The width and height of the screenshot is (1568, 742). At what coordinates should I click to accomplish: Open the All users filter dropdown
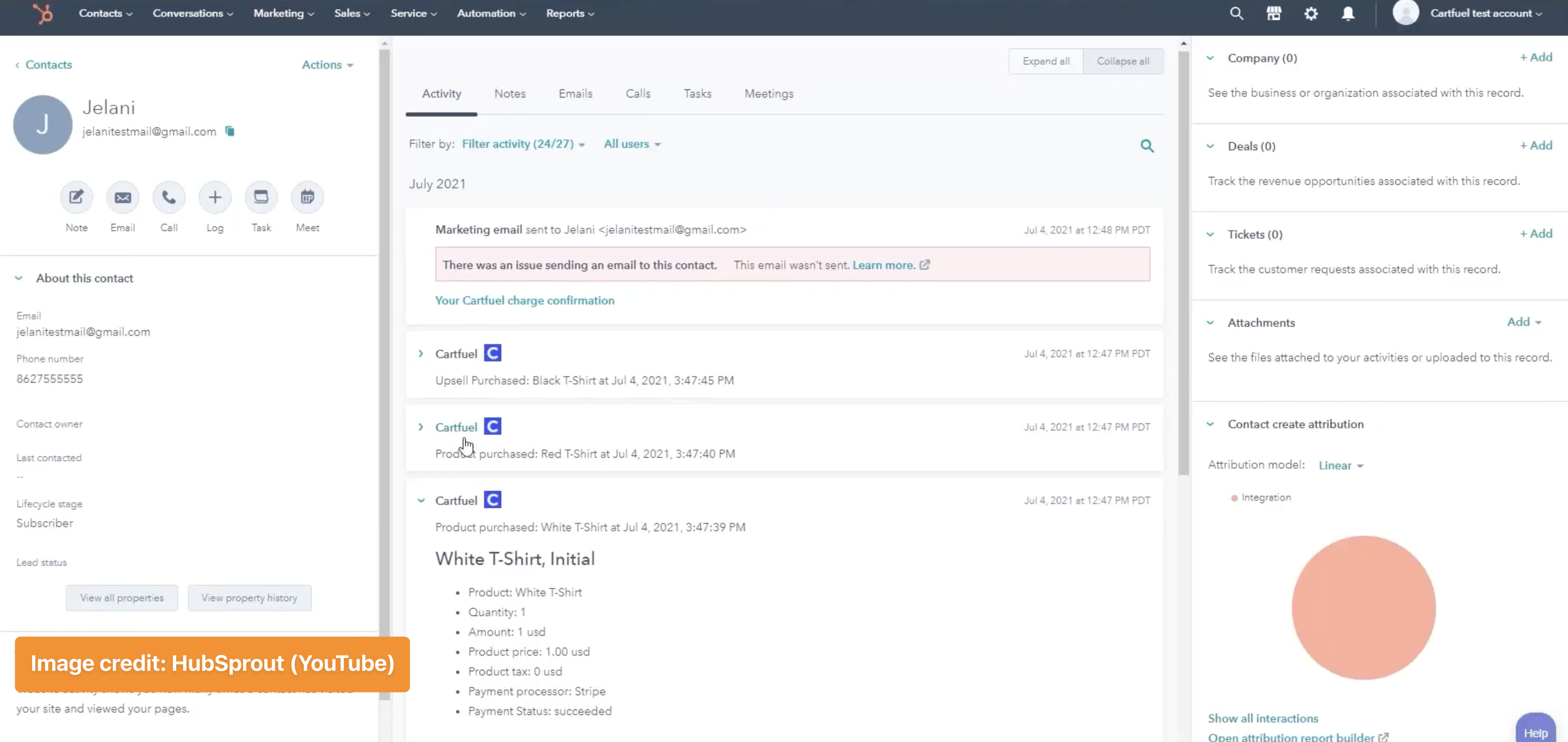point(632,143)
